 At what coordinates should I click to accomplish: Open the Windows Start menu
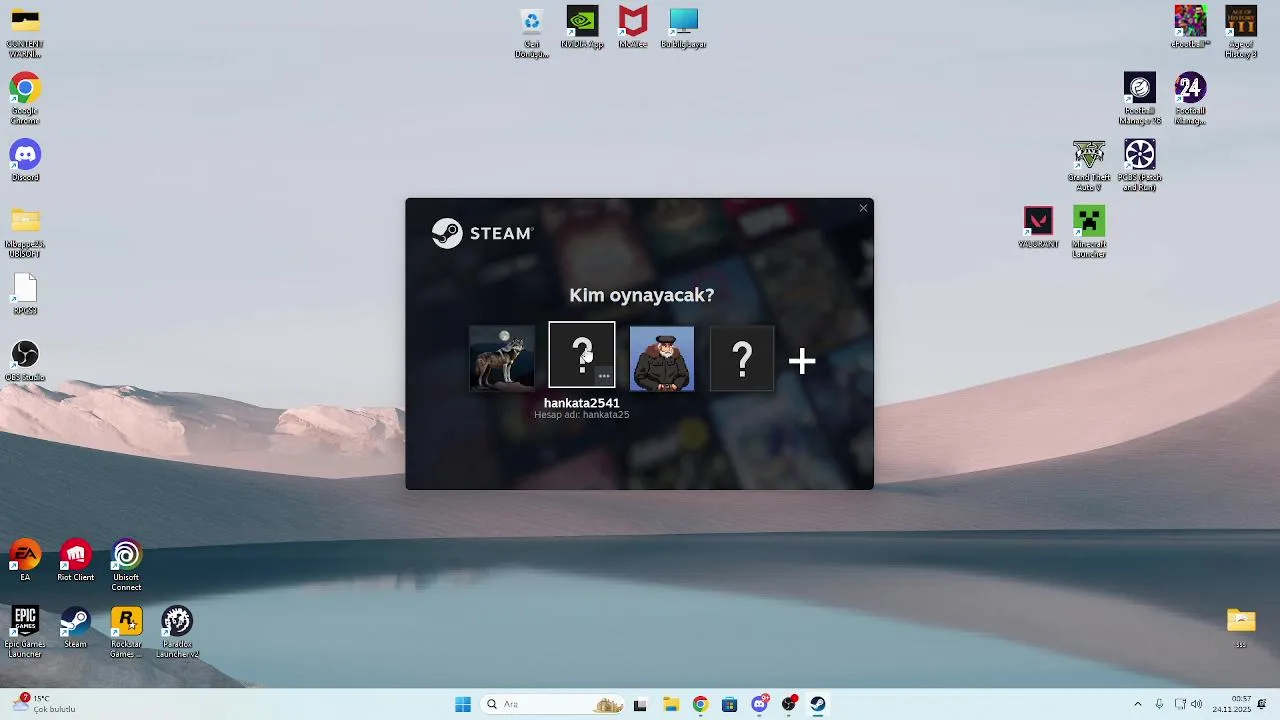click(463, 704)
